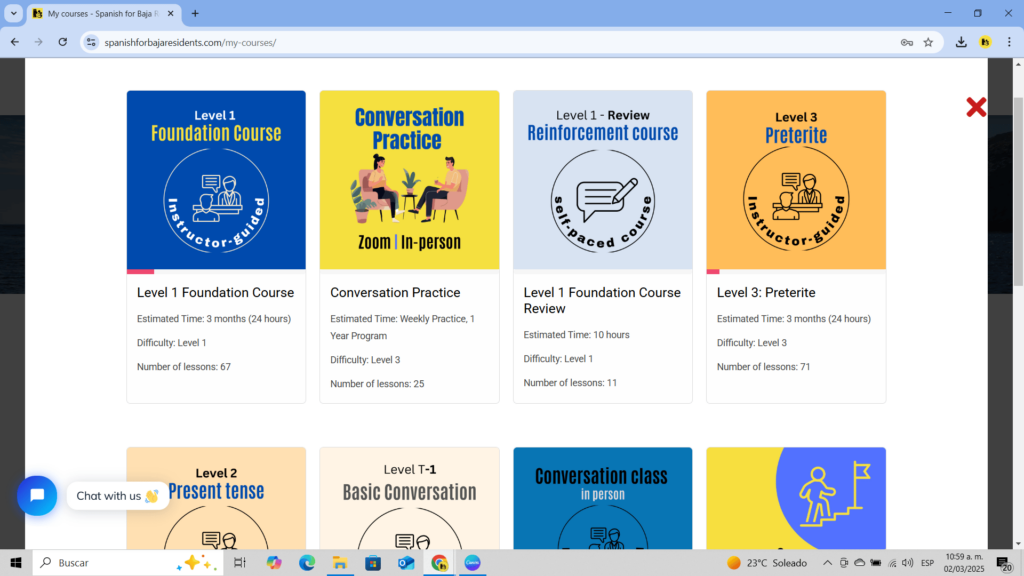
Task: Open Microsoft Edge from the taskbar
Action: click(x=307, y=562)
